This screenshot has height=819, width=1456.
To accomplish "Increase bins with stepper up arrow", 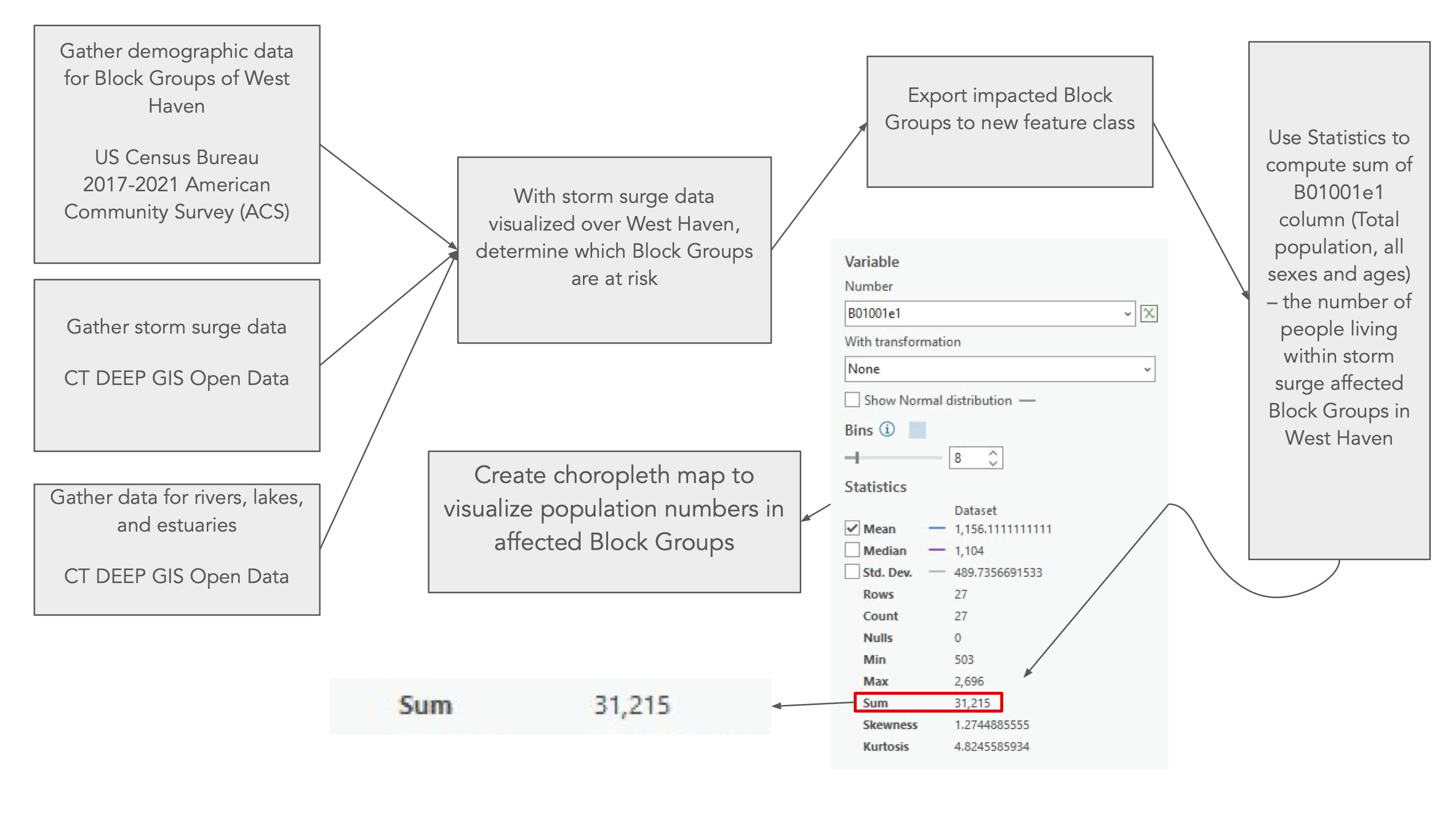I will pos(993,452).
